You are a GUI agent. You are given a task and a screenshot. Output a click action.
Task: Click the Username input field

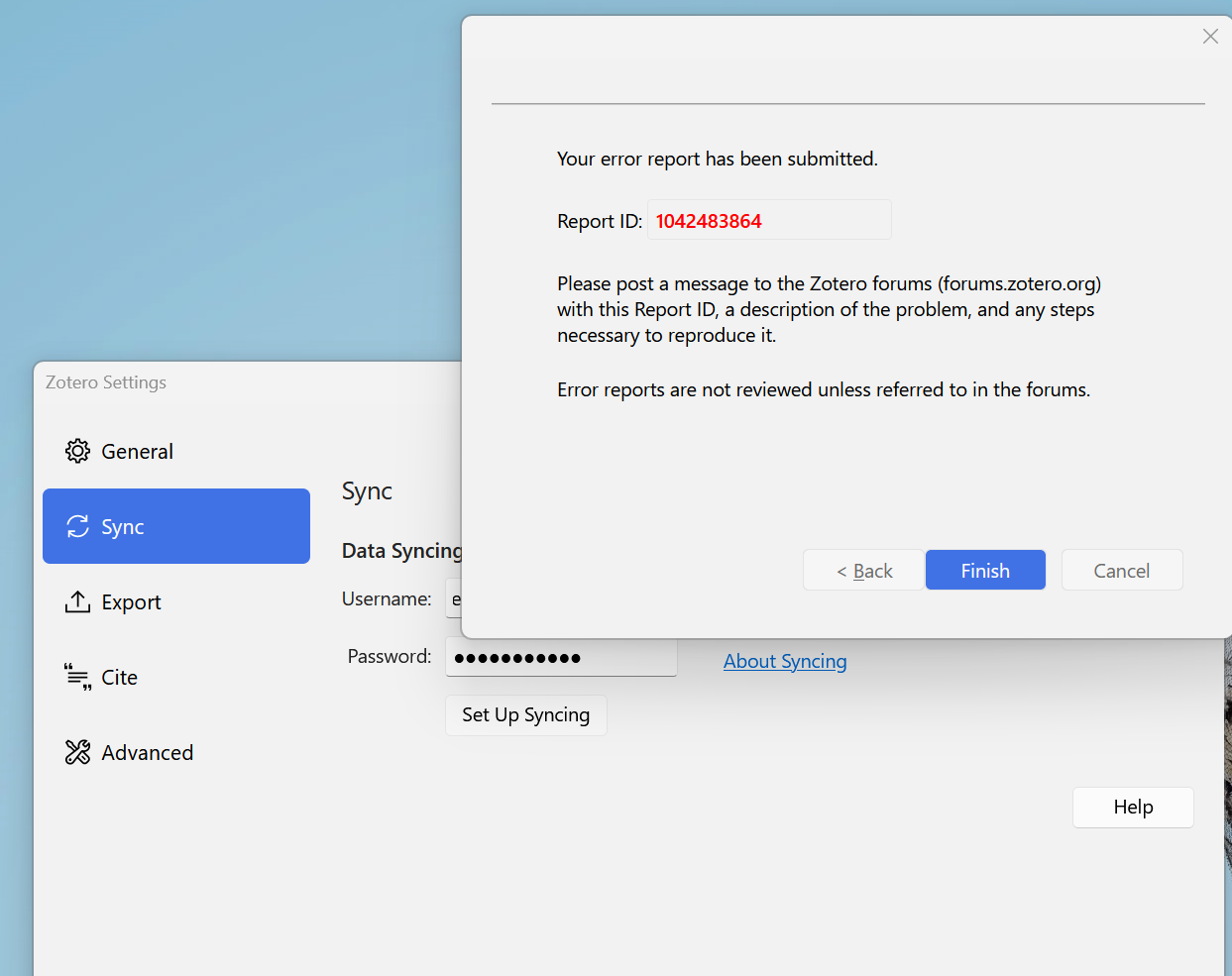point(454,599)
